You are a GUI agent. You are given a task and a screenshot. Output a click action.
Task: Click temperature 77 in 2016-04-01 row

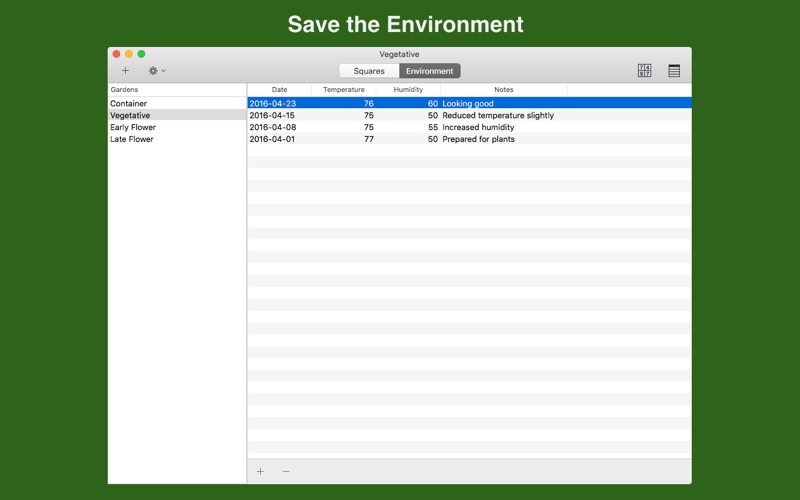pyautogui.click(x=369, y=139)
